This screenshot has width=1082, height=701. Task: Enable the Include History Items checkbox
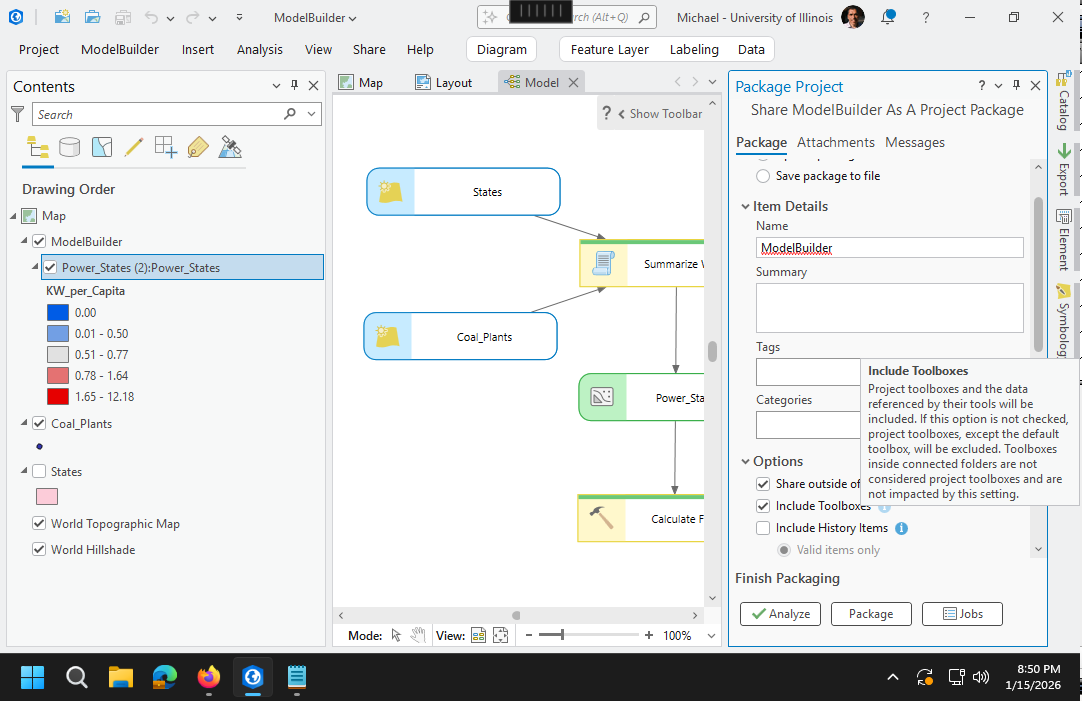pyautogui.click(x=763, y=528)
